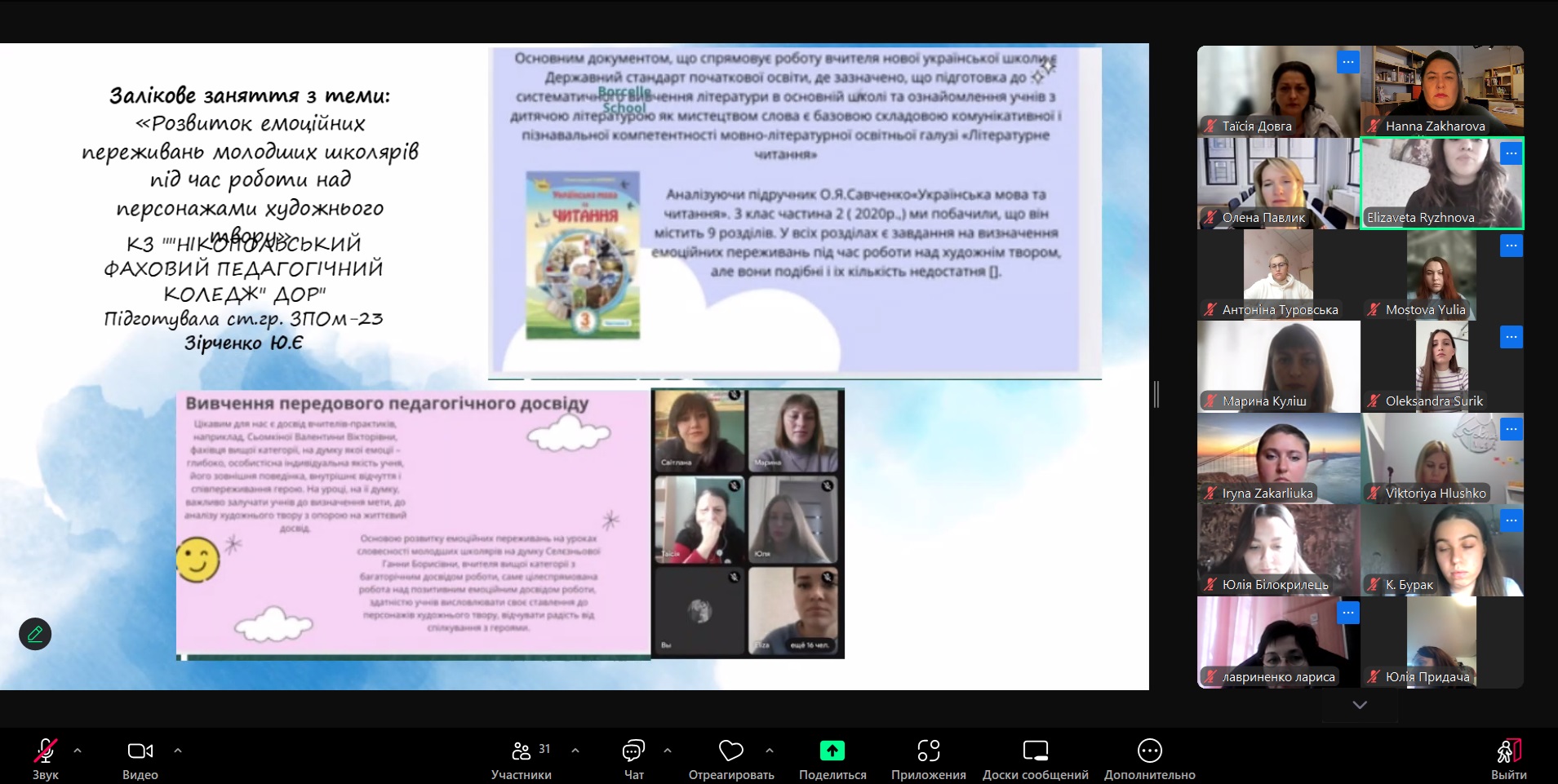Open more options on лавриненко лариса tile
The height and width of the screenshot is (784, 1558).
point(1348,613)
